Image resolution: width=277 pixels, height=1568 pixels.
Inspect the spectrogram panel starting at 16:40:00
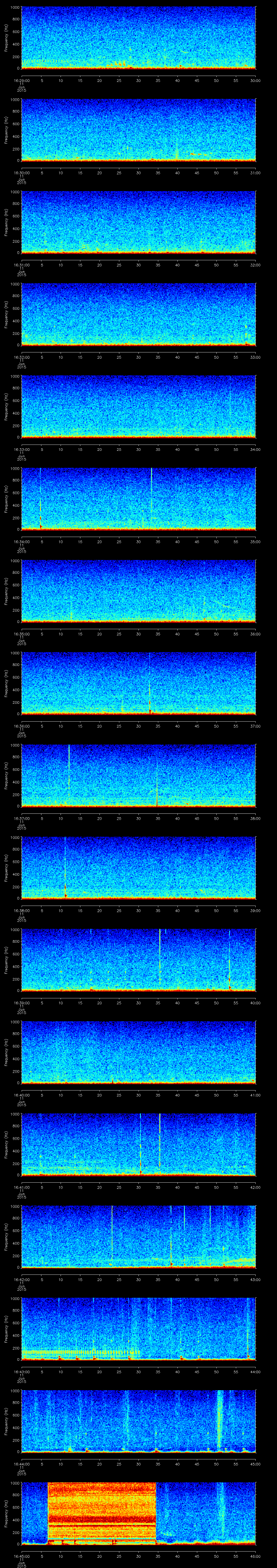[138, 1052]
